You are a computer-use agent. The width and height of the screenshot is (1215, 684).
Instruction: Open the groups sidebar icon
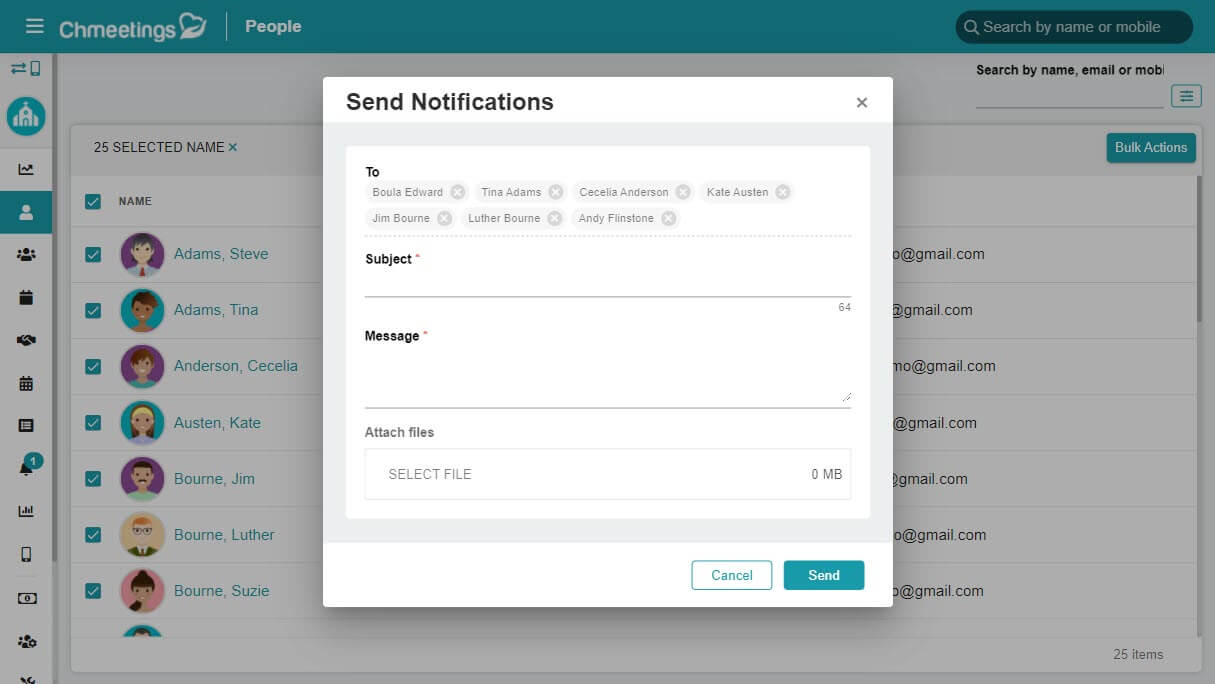coord(26,254)
